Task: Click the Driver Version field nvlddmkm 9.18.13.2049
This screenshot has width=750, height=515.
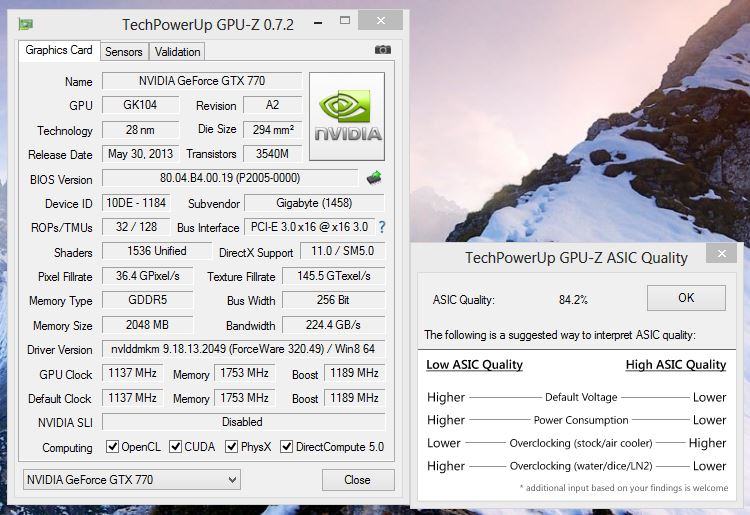Action: pos(243,349)
